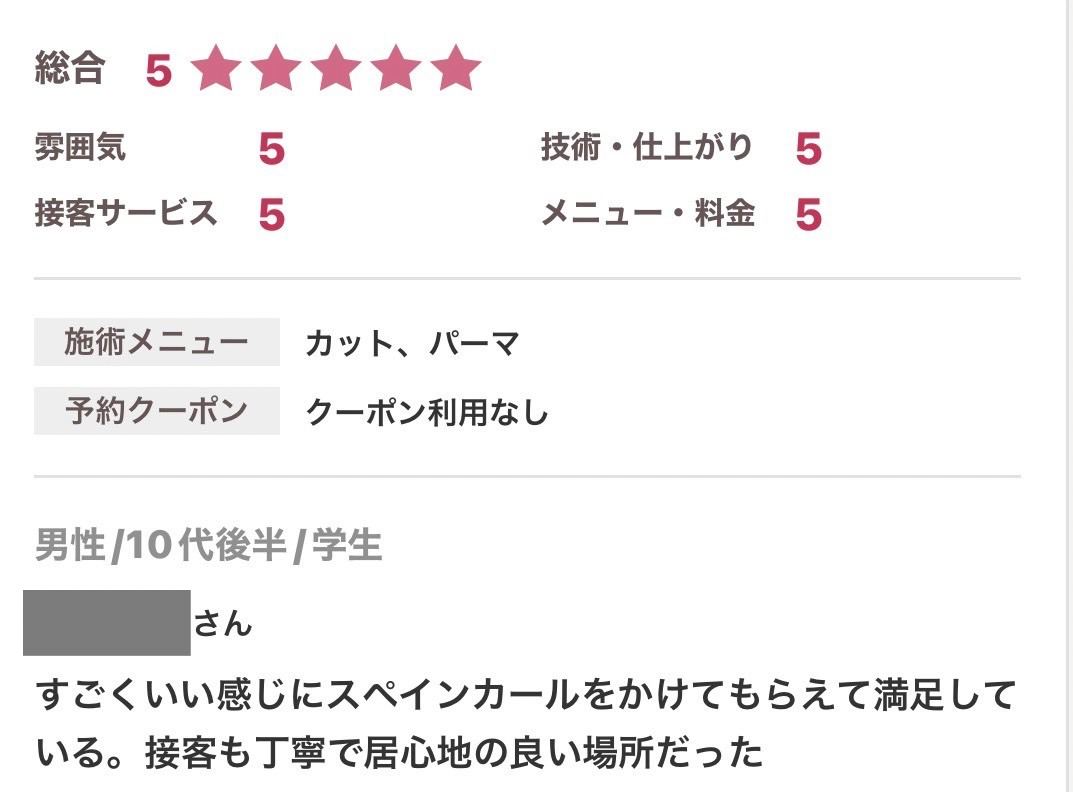Click the grayed-out reviewer name block

pos(107,623)
